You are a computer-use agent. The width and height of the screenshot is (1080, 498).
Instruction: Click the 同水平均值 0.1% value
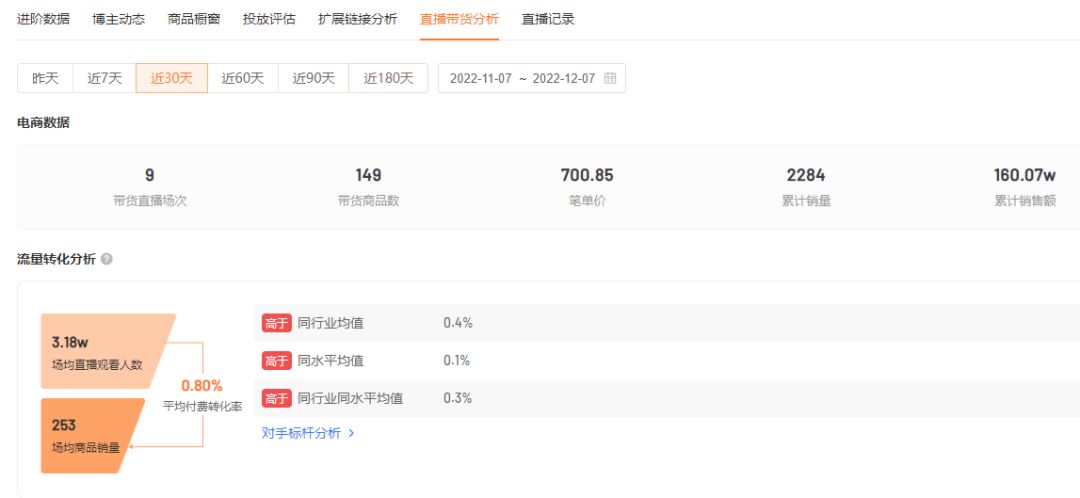pyautogui.click(x=457, y=360)
